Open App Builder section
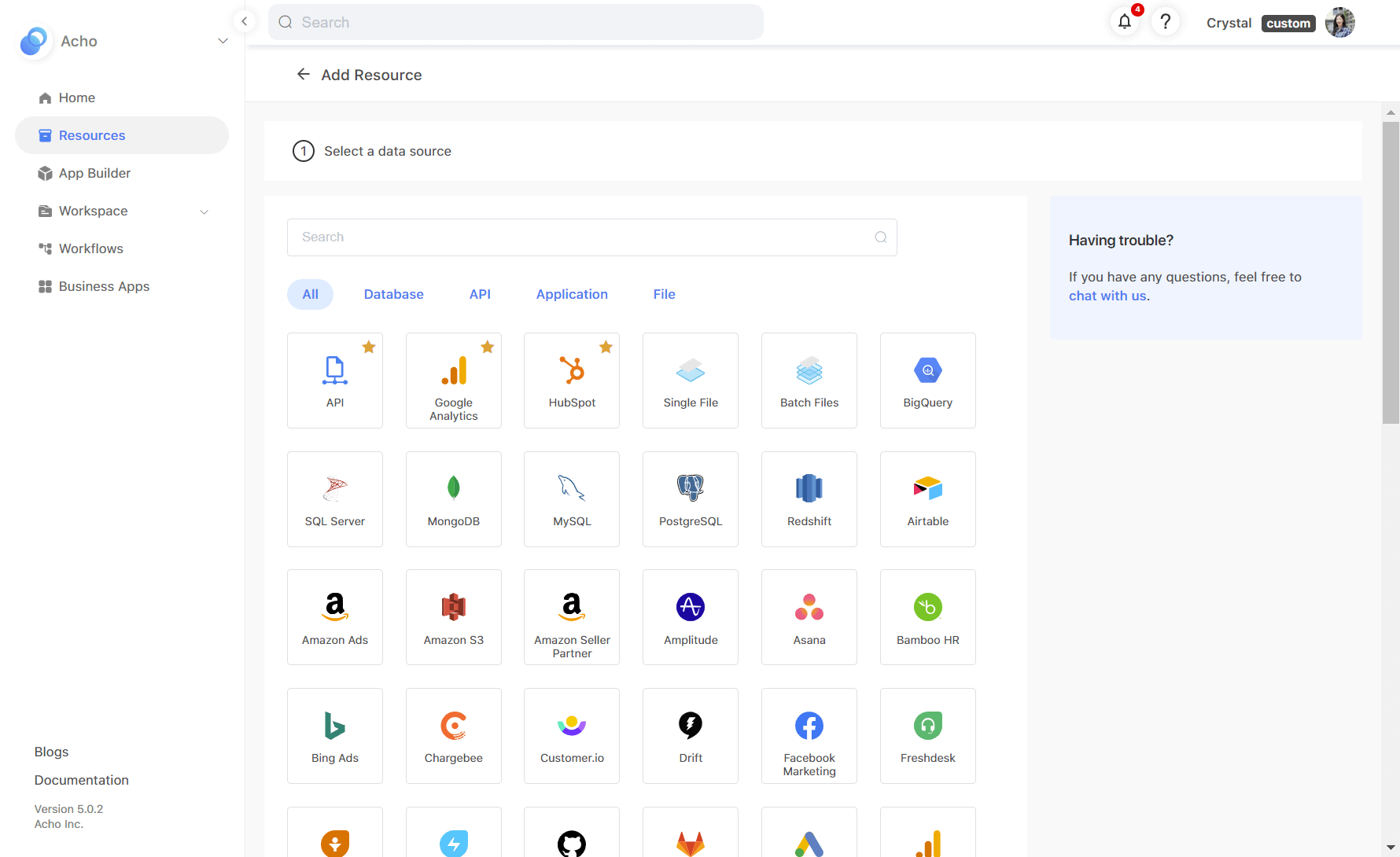Viewport: 1400px width, 857px height. click(122, 173)
